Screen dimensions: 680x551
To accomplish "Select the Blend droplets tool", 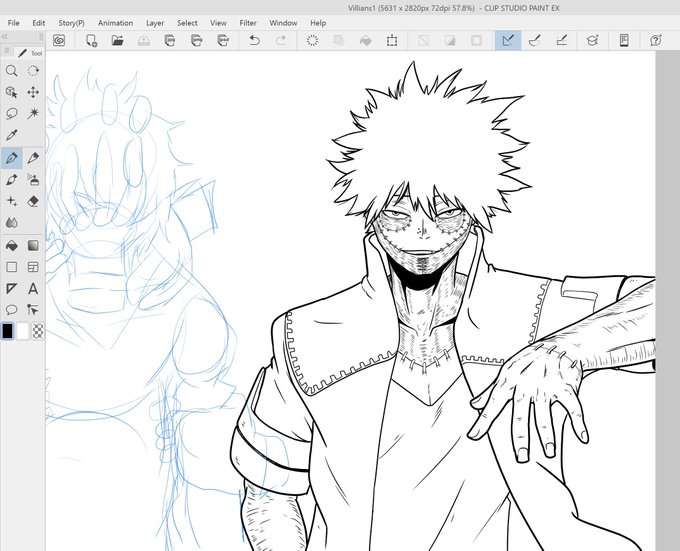I will [x=12, y=223].
